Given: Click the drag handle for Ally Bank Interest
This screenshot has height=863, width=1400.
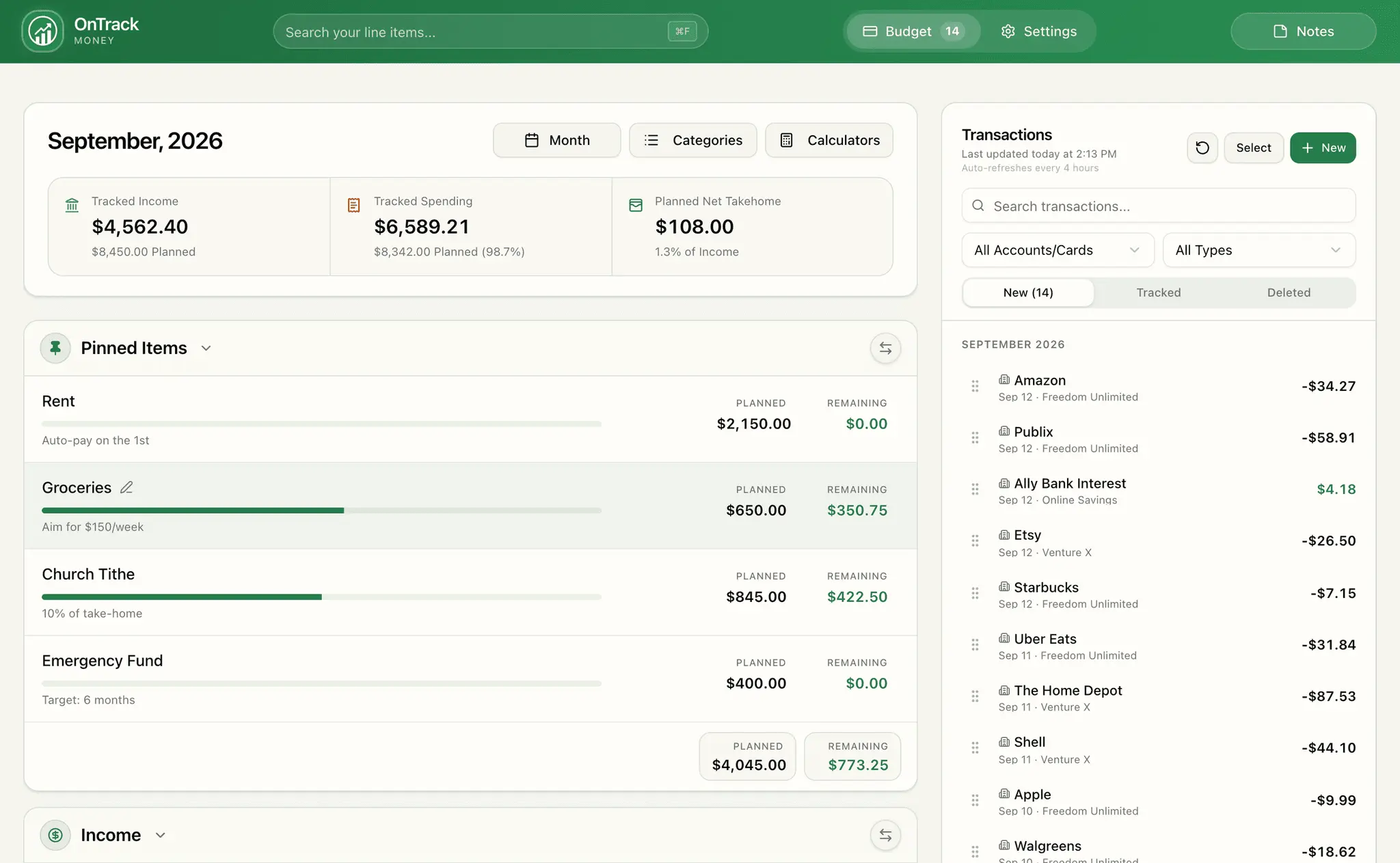Looking at the screenshot, I should pyautogui.click(x=975, y=489).
